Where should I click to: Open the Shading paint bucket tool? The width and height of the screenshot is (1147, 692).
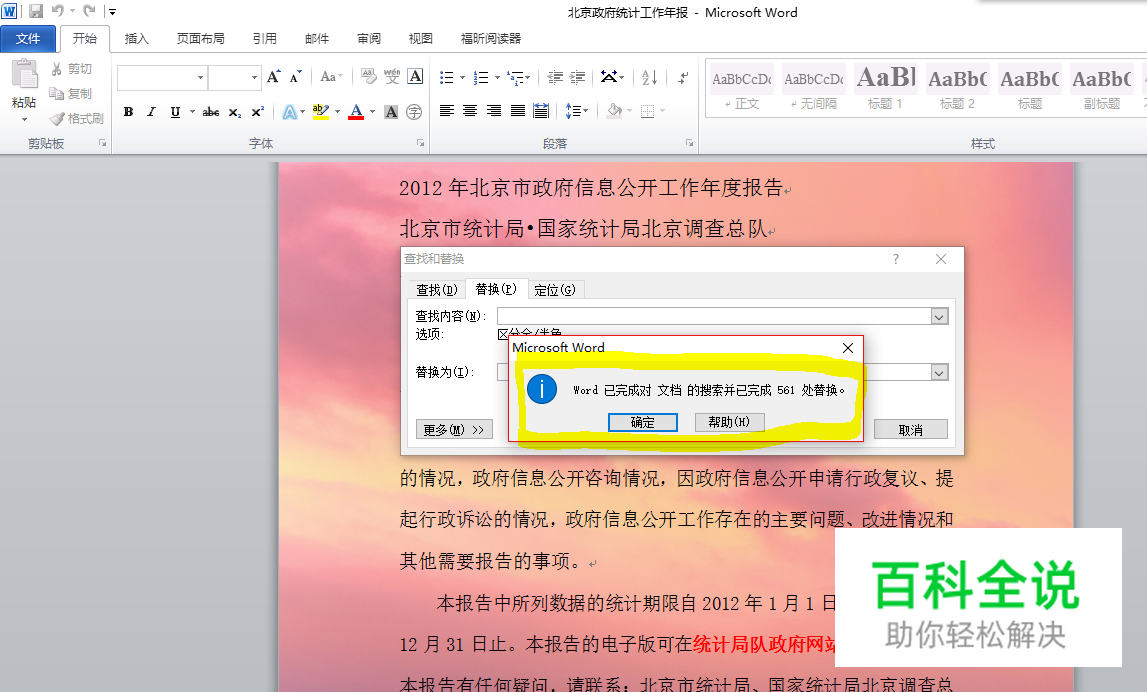click(x=614, y=111)
